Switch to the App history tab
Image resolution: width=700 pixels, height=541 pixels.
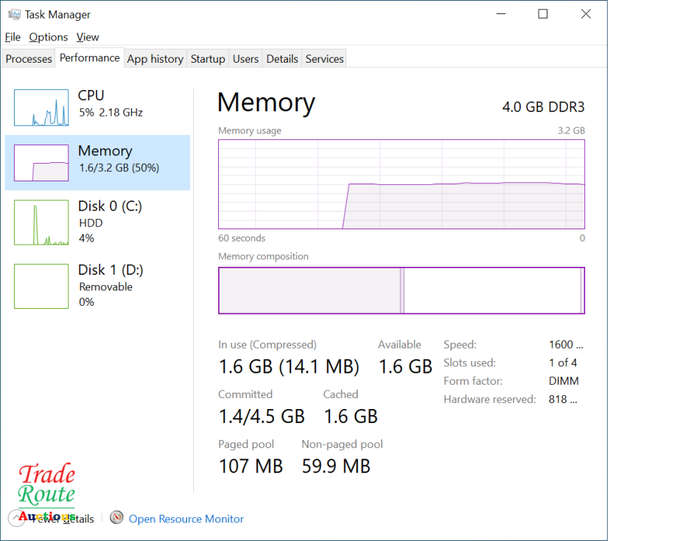tap(155, 59)
